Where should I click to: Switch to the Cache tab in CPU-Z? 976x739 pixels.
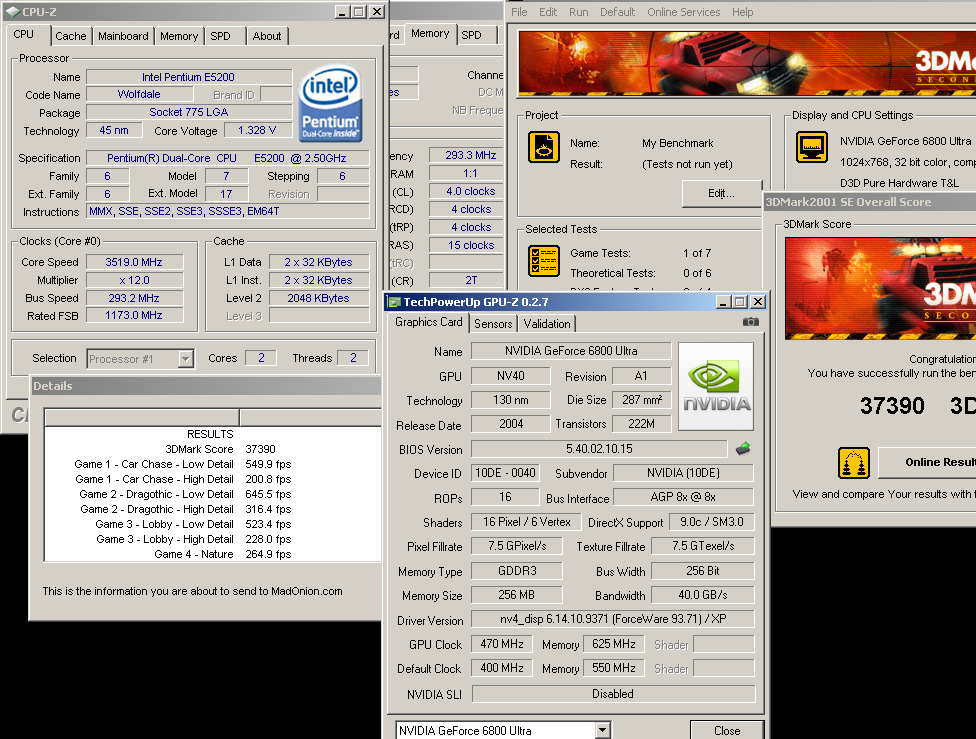tap(71, 36)
